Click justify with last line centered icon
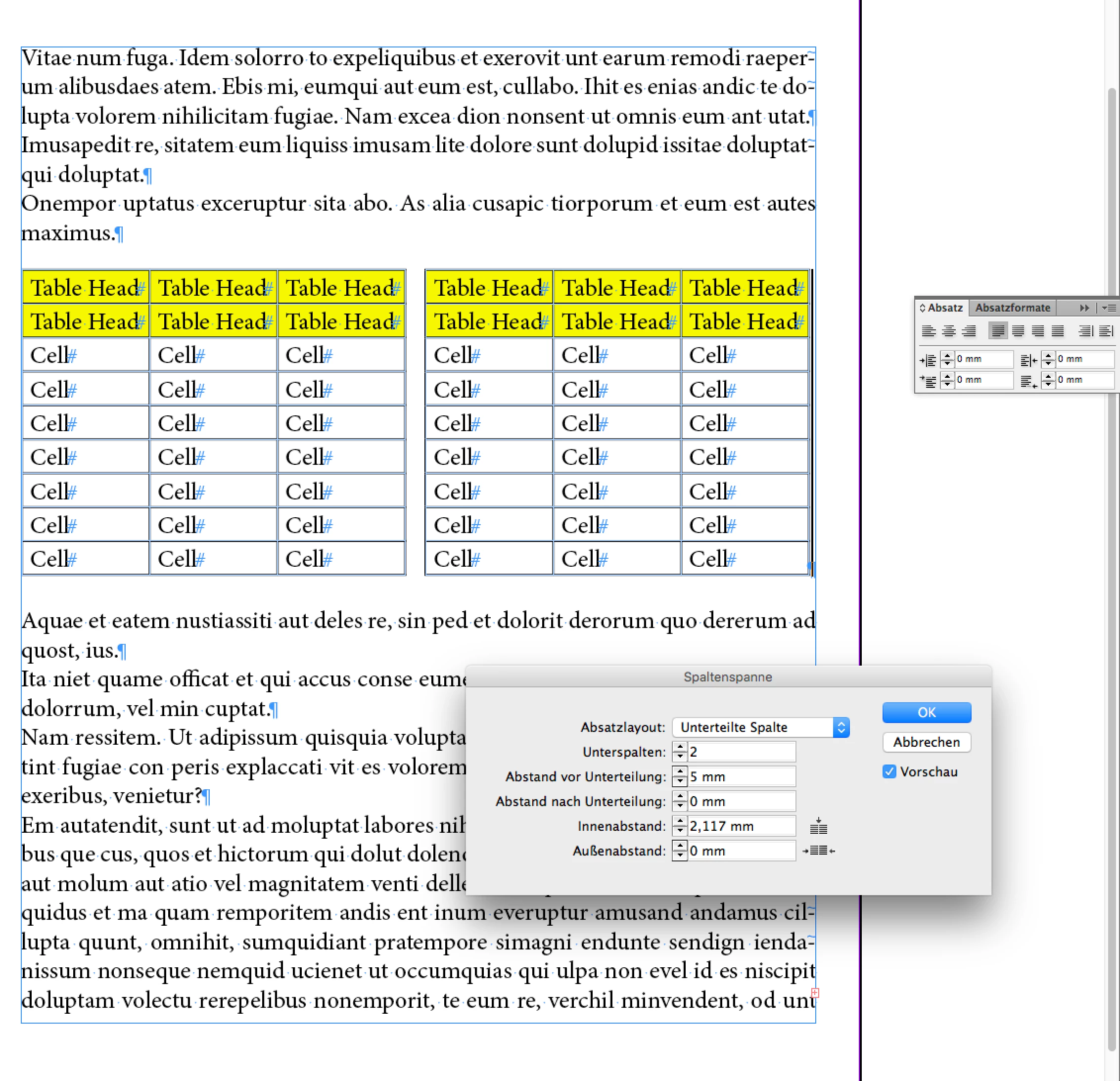This screenshot has width=1120, height=1081. coord(1018,331)
